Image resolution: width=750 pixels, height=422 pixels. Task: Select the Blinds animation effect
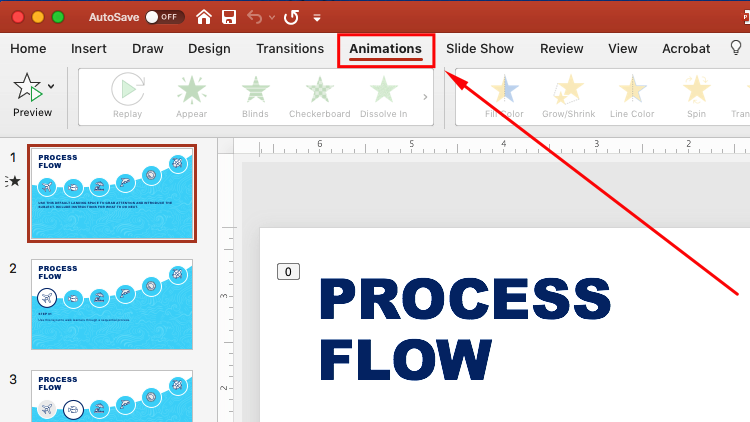click(255, 97)
